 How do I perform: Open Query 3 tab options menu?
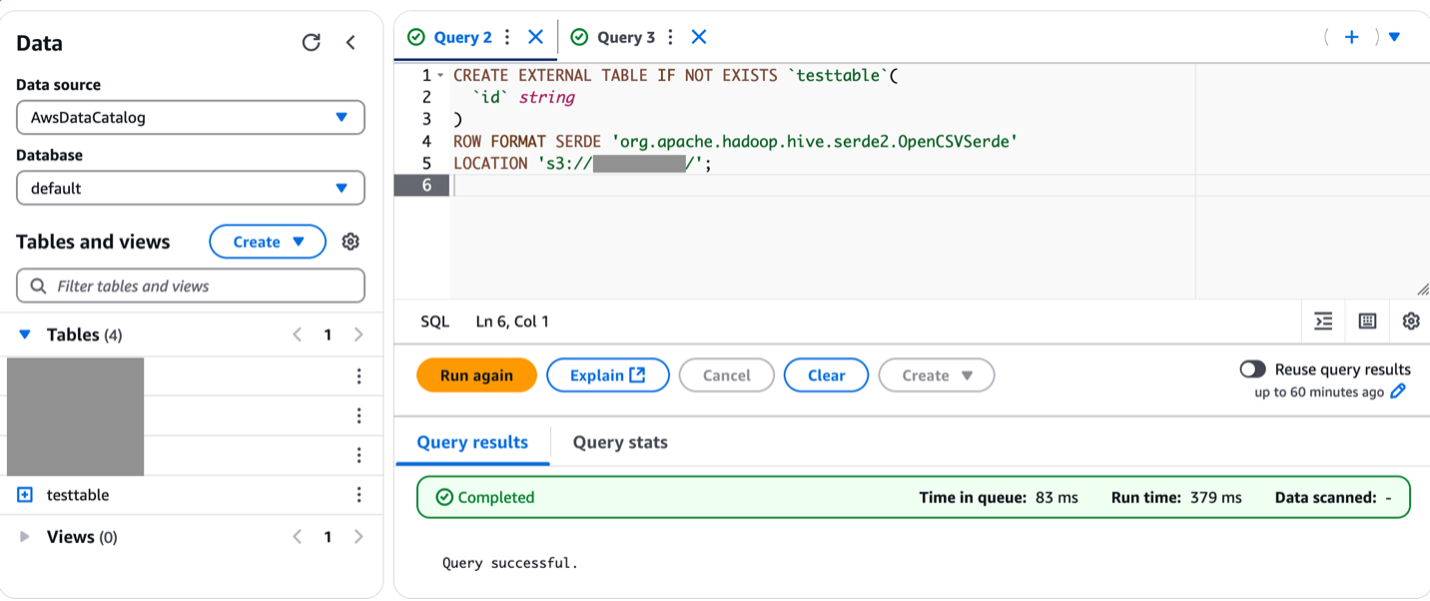[x=670, y=37]
